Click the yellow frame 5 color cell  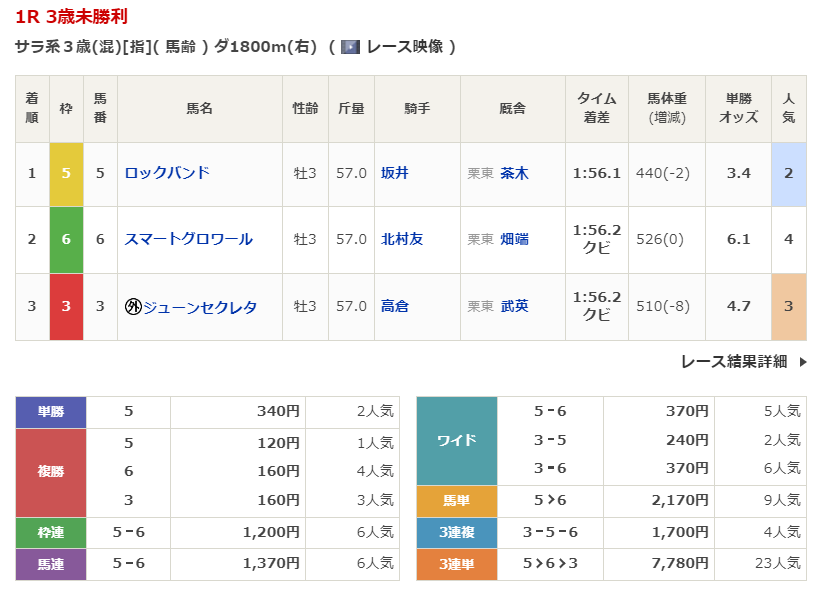66,173
